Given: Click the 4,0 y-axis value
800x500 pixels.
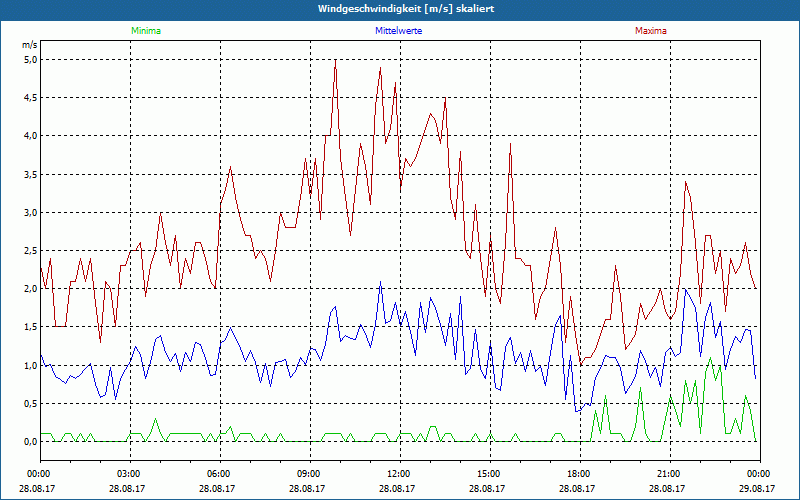Looking at the screenshot, I should pyautogui.click(x=31, y=136).
